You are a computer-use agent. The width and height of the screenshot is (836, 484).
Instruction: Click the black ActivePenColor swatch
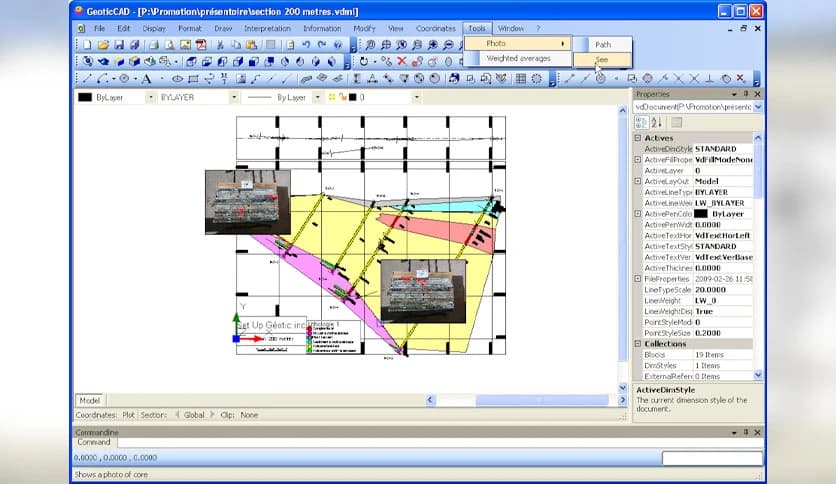(701, 214)
